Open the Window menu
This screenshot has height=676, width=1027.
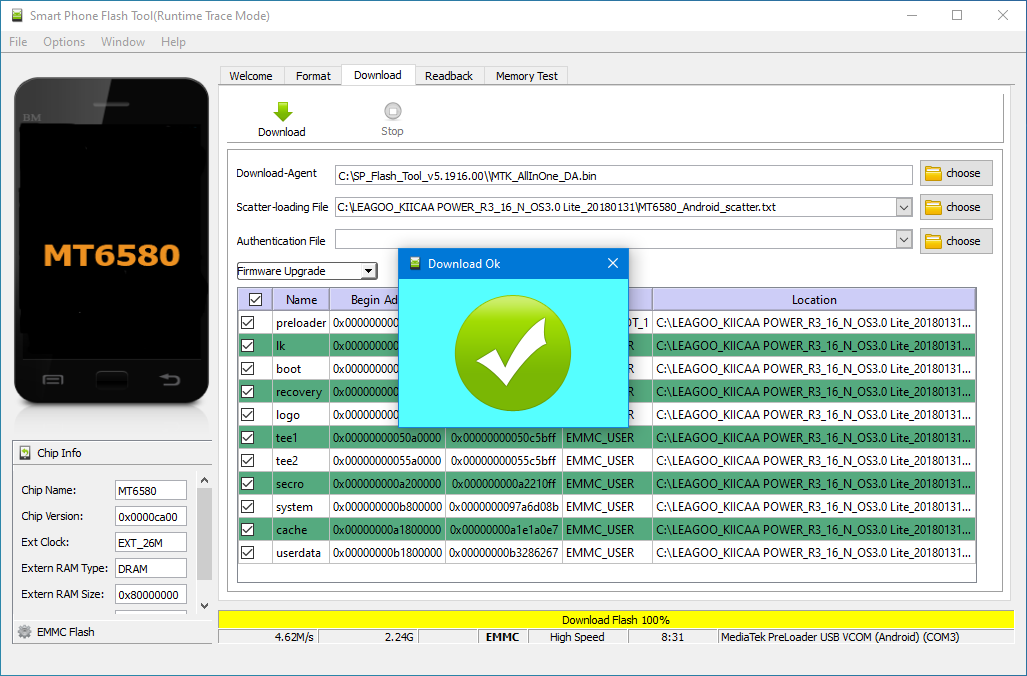coord(122,42)
